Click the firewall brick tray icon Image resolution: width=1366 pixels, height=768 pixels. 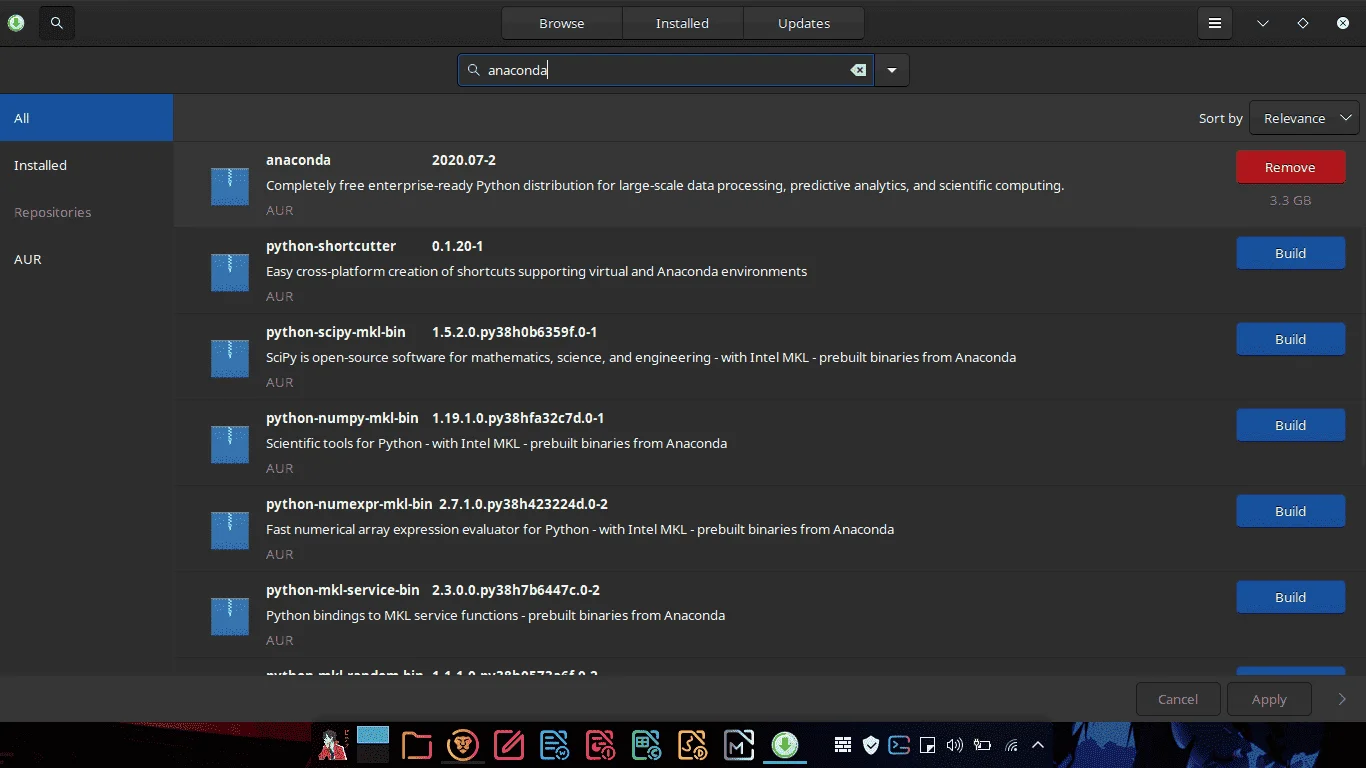[x=843, y=745]
